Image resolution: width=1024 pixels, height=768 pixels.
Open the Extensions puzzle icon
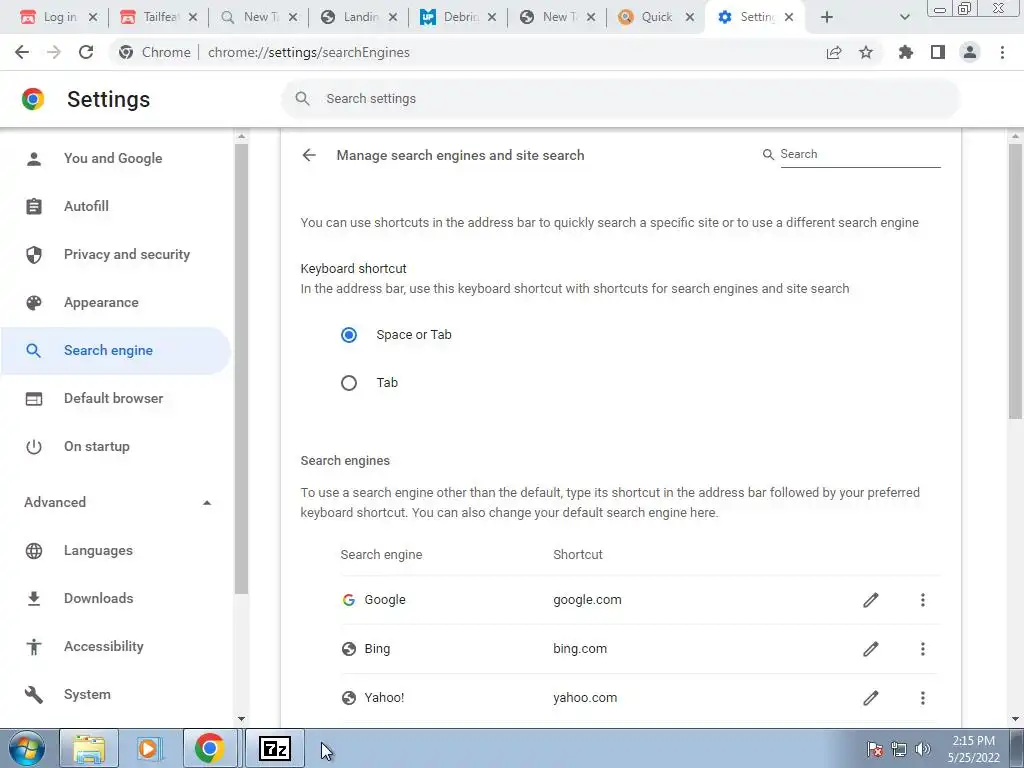coord(906,52)
